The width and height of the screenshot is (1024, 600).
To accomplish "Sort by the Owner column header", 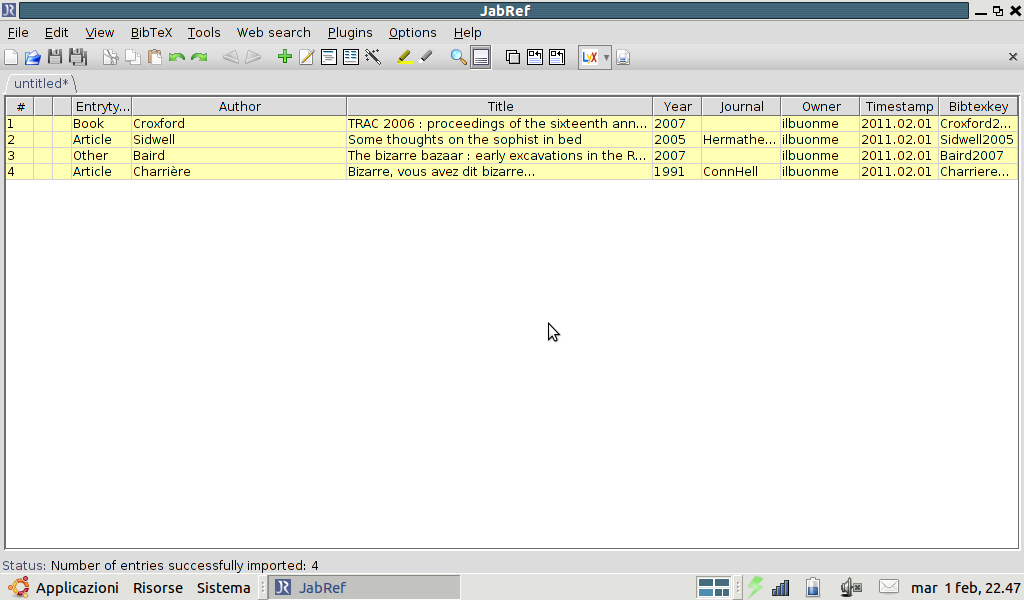I will click(820, 106).
